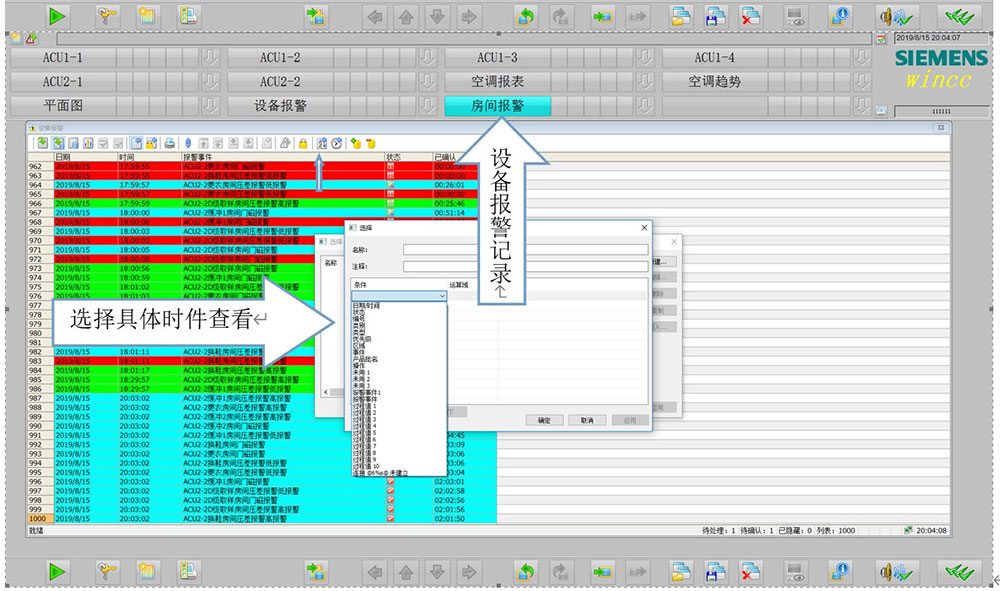Viewport: 1000px width, 591px height.
Task: Confirm with the 确定 button
Action: (x=544, y=420)
